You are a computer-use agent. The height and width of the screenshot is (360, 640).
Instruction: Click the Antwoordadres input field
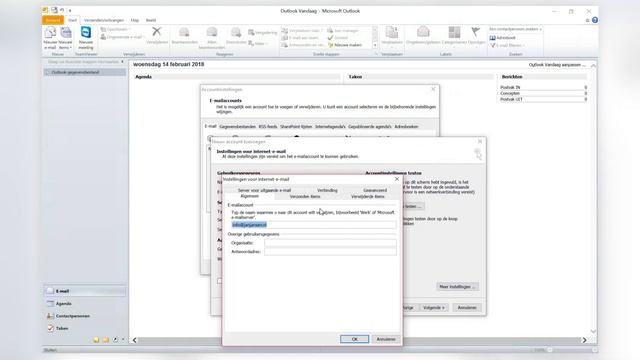(x=330, y=252)
